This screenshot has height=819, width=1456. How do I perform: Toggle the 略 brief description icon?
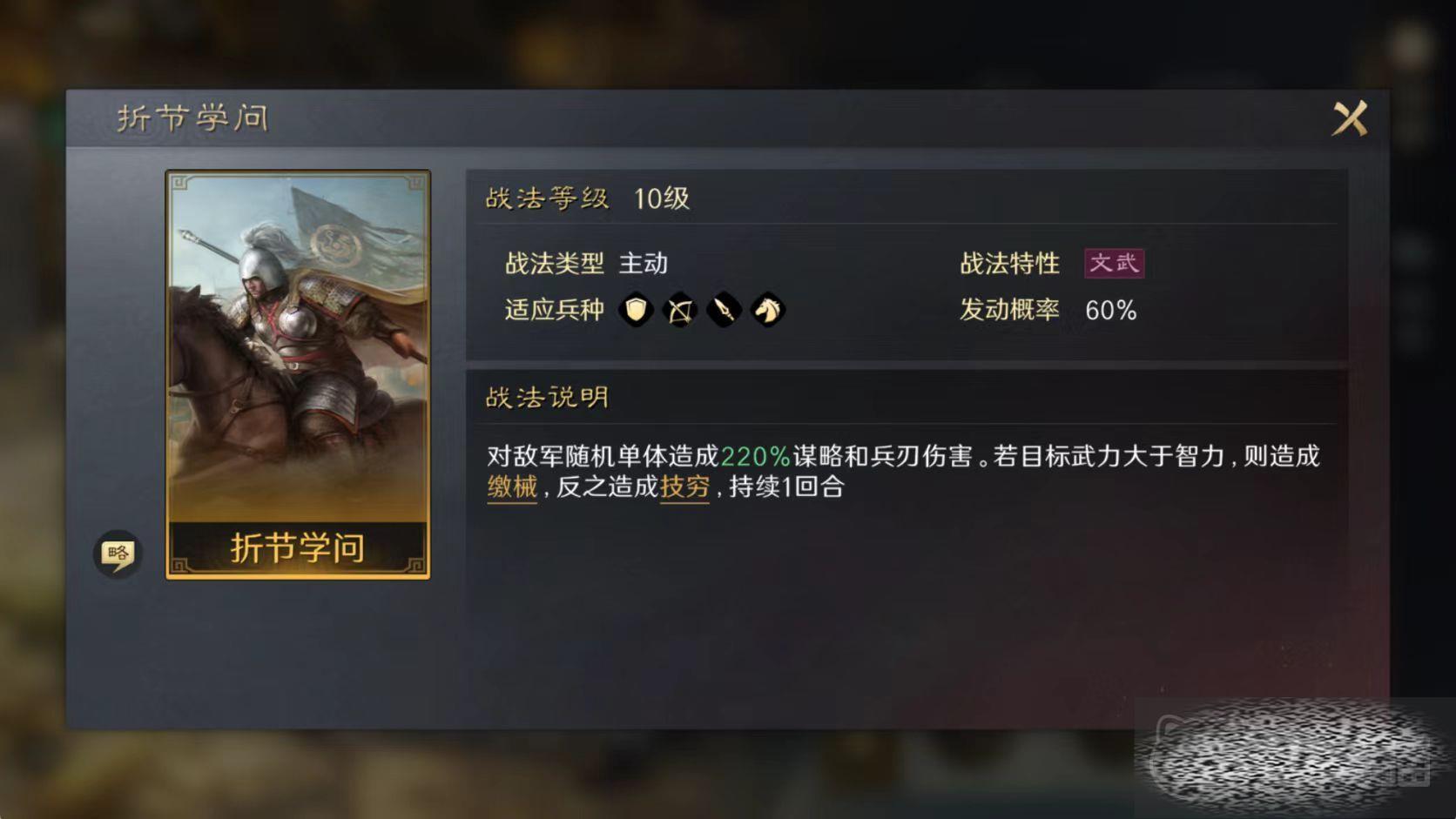pos(118,554)
